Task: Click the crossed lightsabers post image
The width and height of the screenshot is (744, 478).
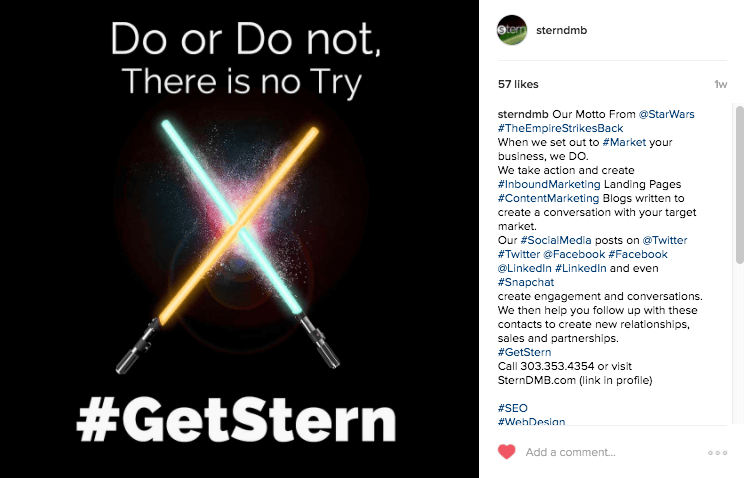Action: [x=239, y=239]
